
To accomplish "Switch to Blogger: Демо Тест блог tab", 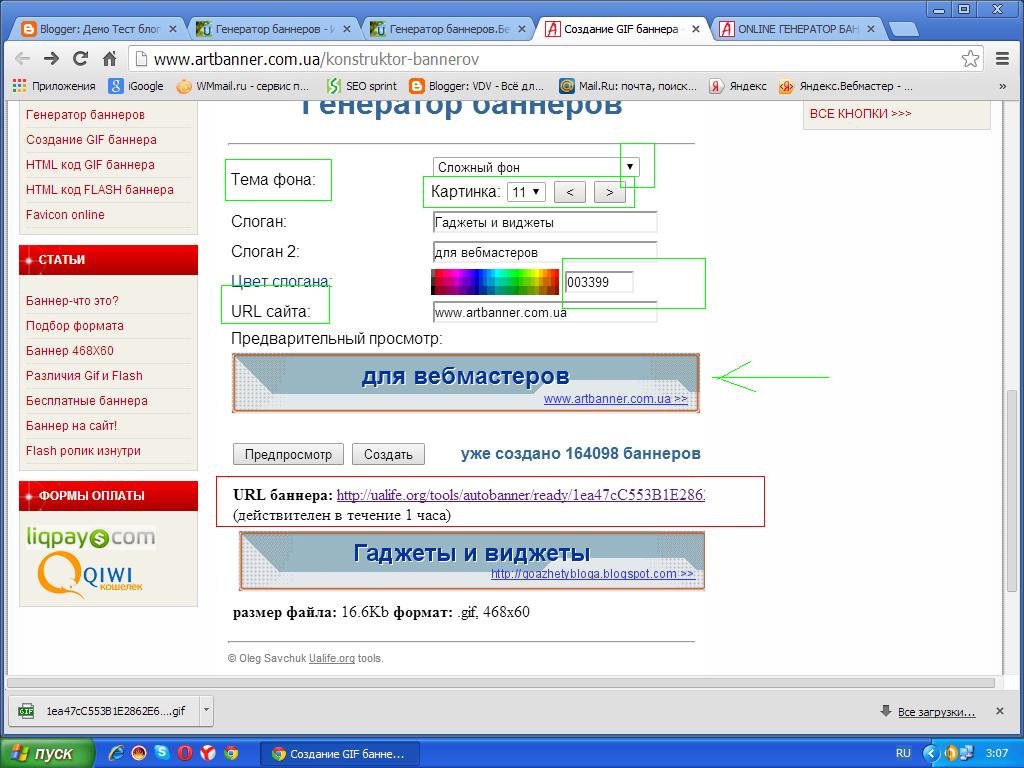I will [99, 29].
